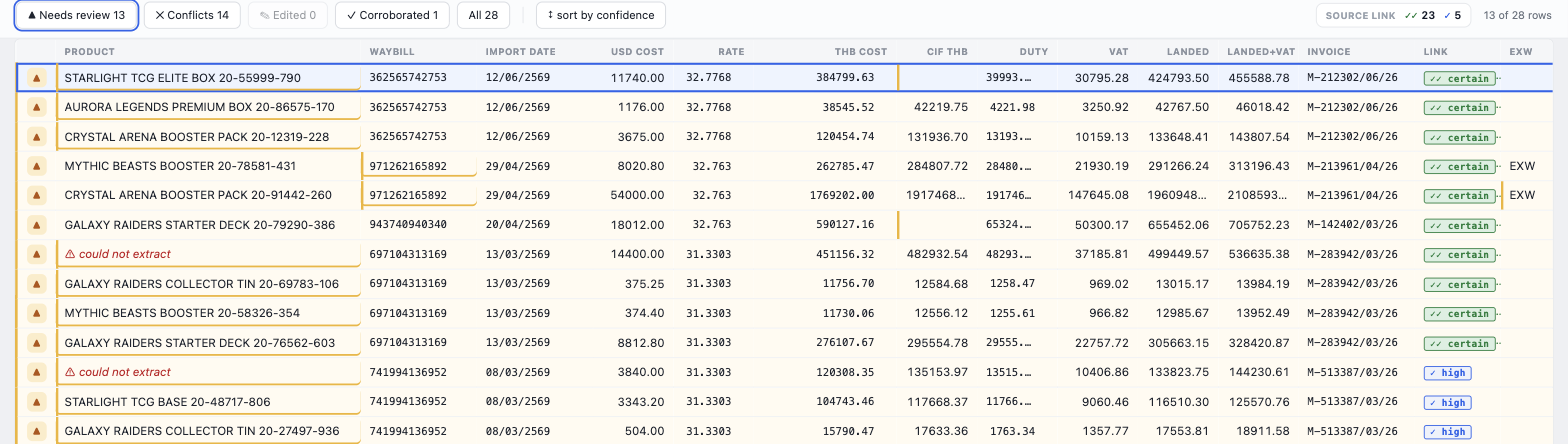The height and width of the screenshot is (444, 1568).
Task: Click the LANDED+VAT column header
Action: pyautogui.click(x=1260, y=51)
